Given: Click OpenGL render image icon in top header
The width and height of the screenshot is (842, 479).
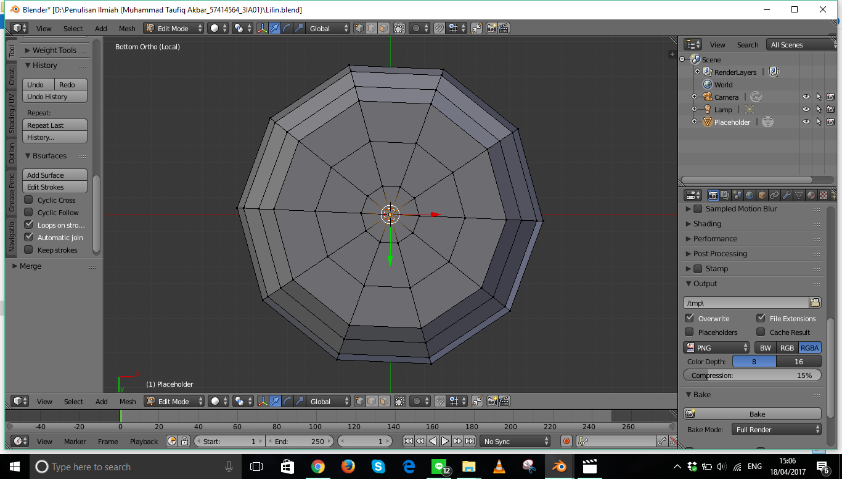Looking at the screenshot, I should (x=491, y=28).
